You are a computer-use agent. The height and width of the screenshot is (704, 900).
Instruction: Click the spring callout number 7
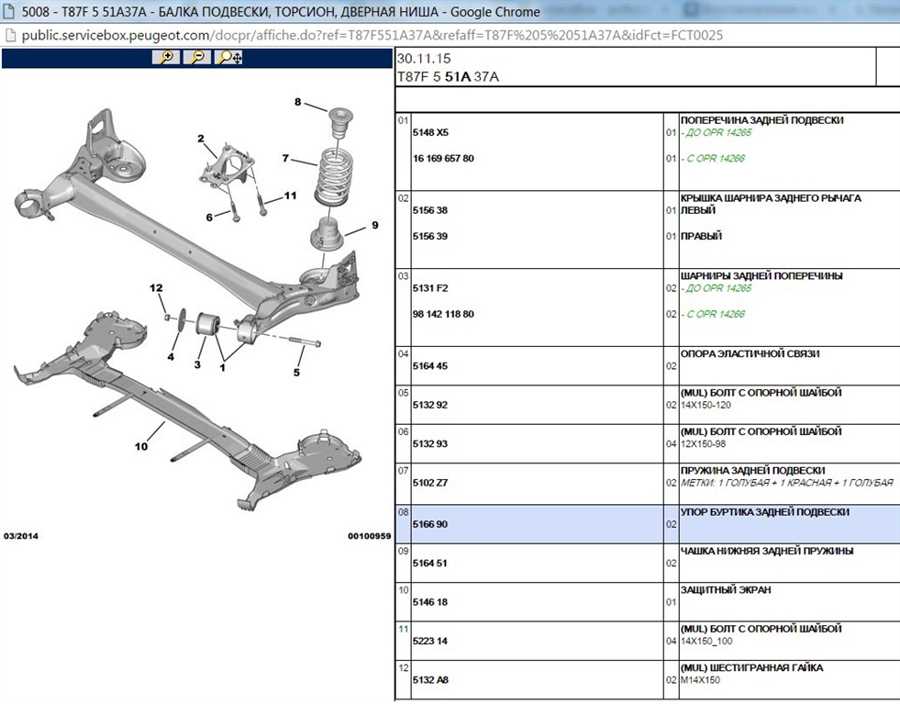tap(285, 158)
